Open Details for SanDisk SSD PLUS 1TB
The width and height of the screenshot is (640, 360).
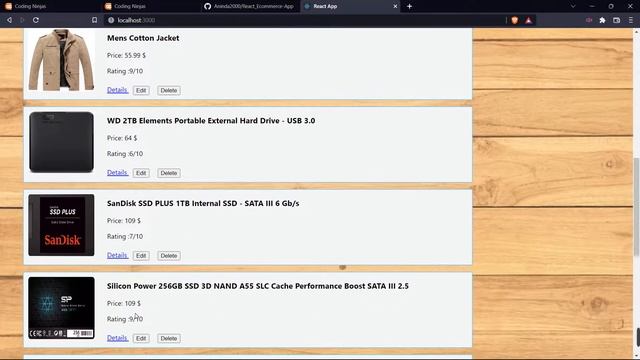click(117, 255)
